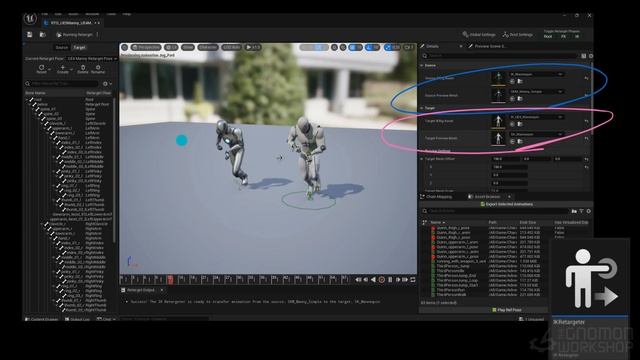Viewport: 640px width, 360px height.
Task: Reset Source IK Rig Asset to default
Action: click(x=587, y=78)
